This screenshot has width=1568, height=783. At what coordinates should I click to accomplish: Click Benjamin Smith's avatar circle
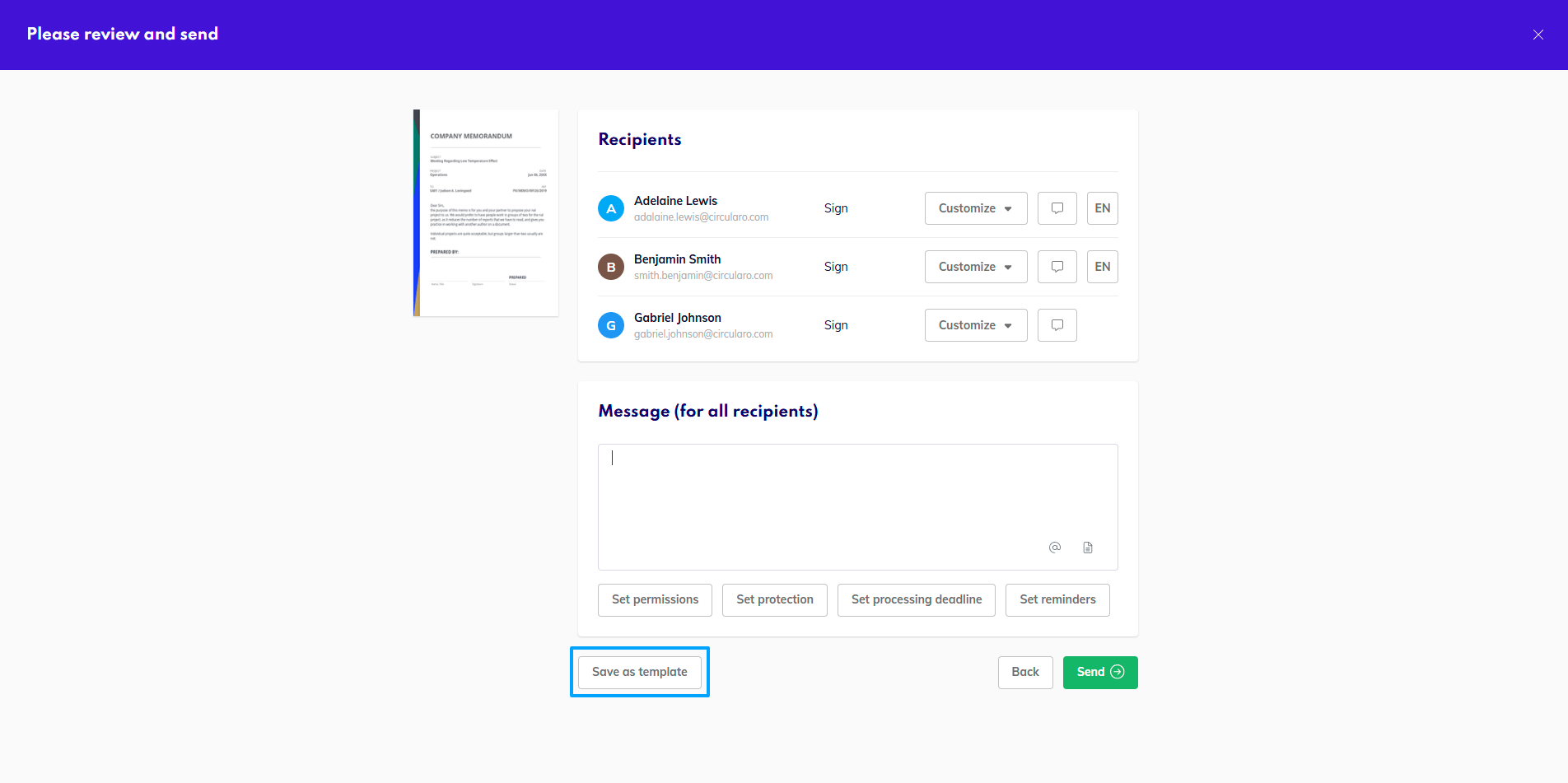coord(610,266)
